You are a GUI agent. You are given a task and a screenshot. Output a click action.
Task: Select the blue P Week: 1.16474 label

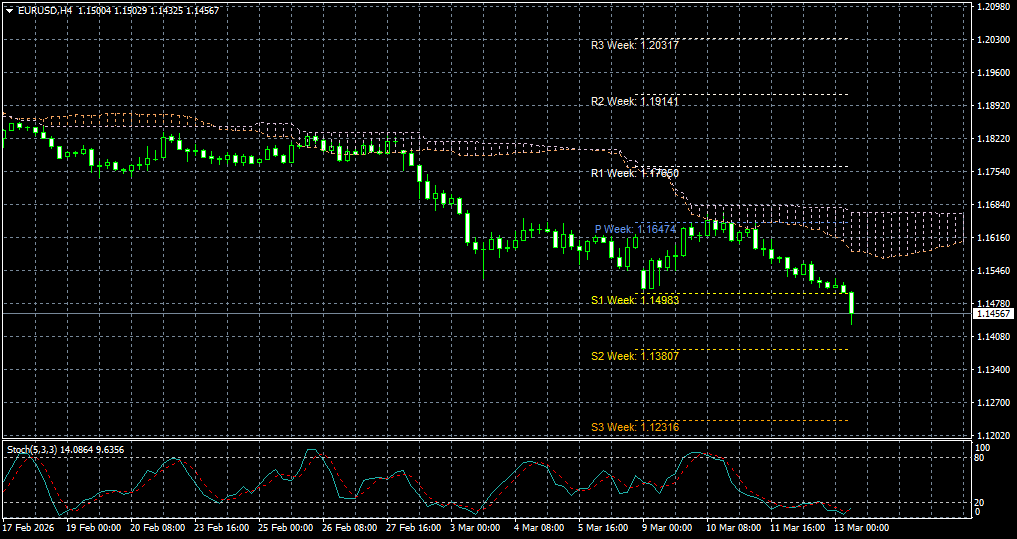click(636, 230)
